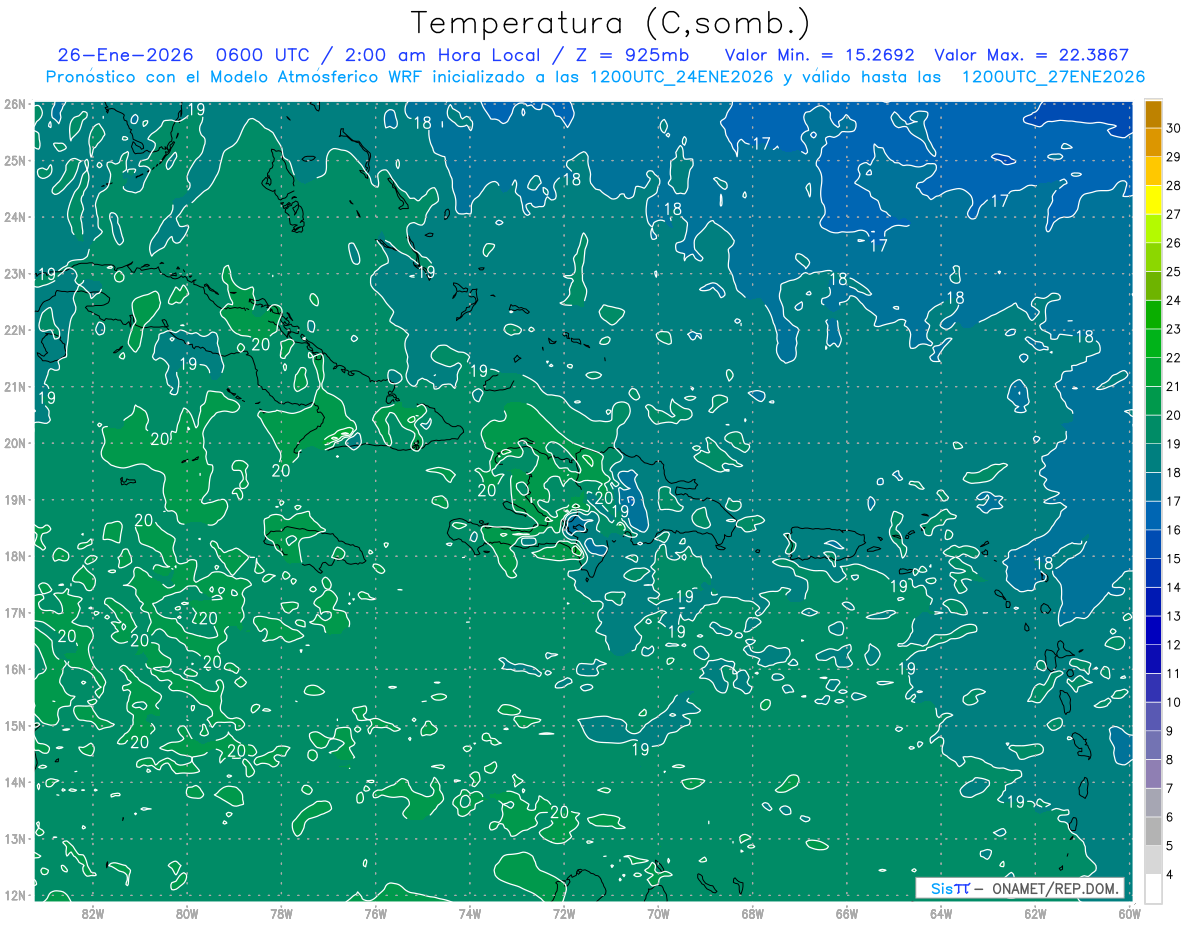Click the 25N latitude label
The image size is (1200, 927).
[x=14, y=160]
